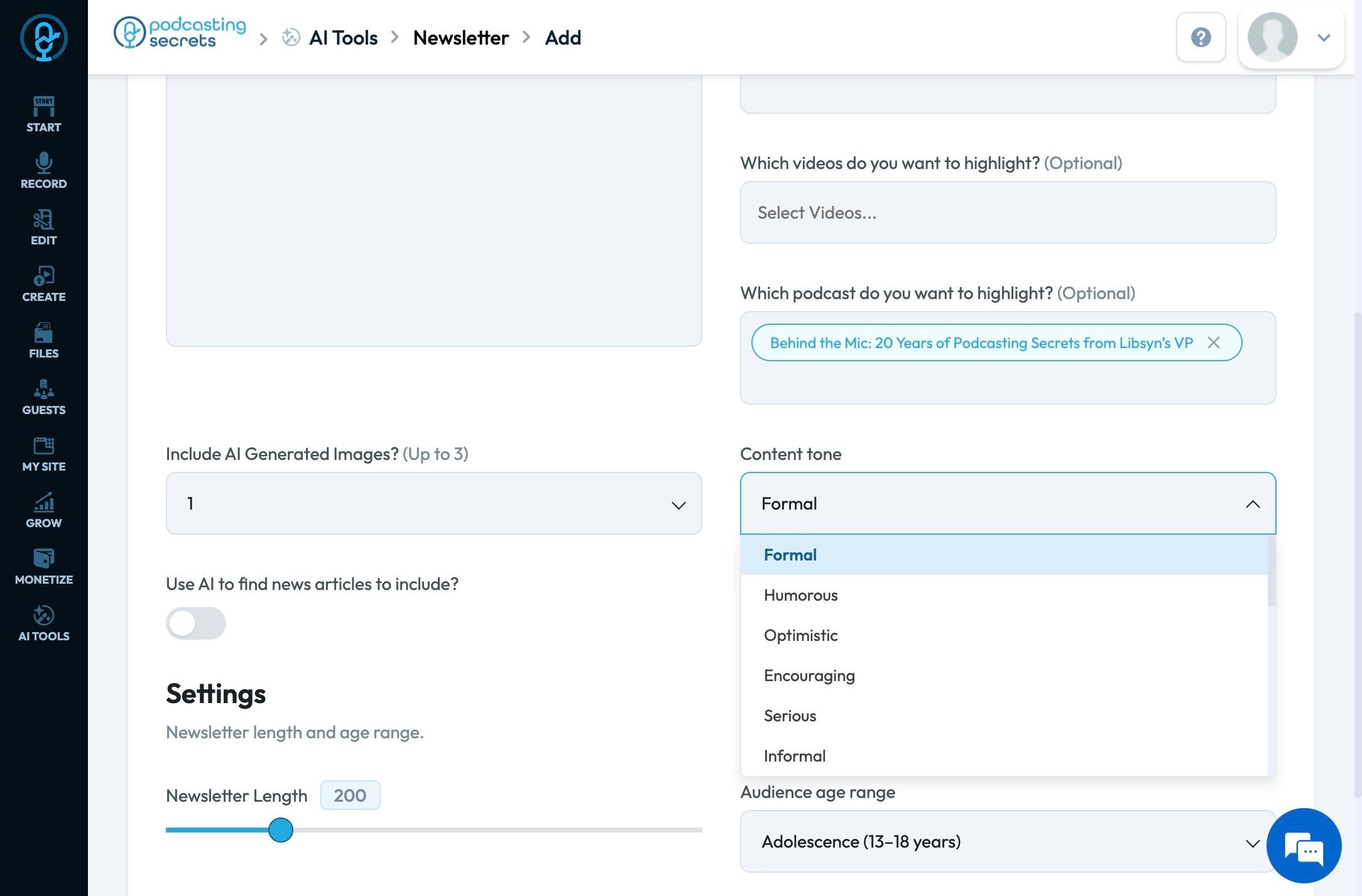This screenshot has width=1362, height=896.
Task: Open the Monetize section icon
Action: tap(43, 566)
